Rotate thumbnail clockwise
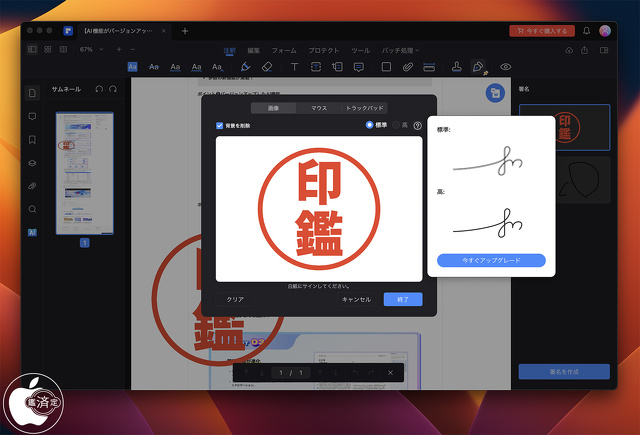Viewport: 640px width, 435px height. coord(113,89)
